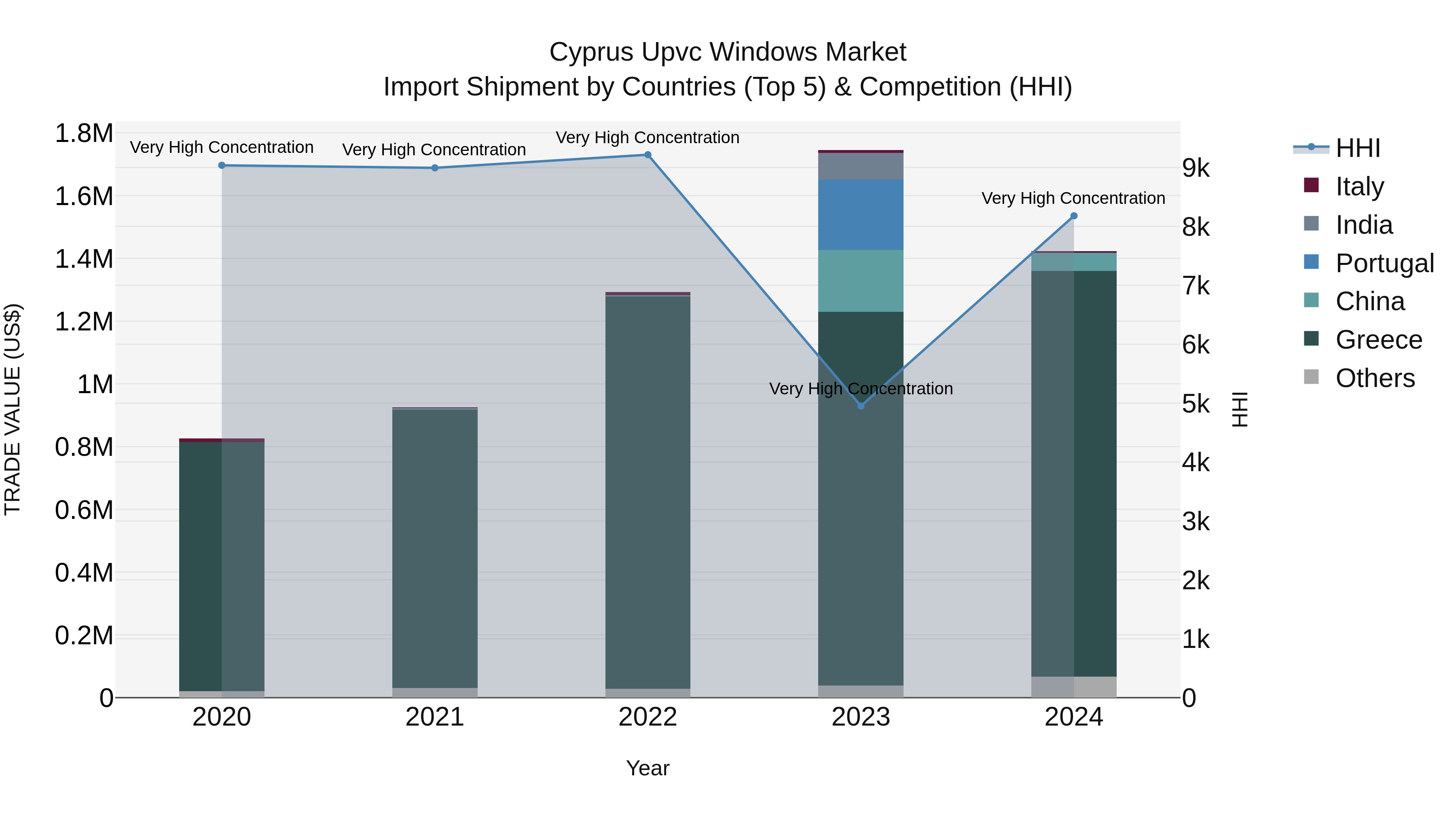Click the 2022 x-axis label
Viewport: 1456px width, 819px height.
[648, 717]
